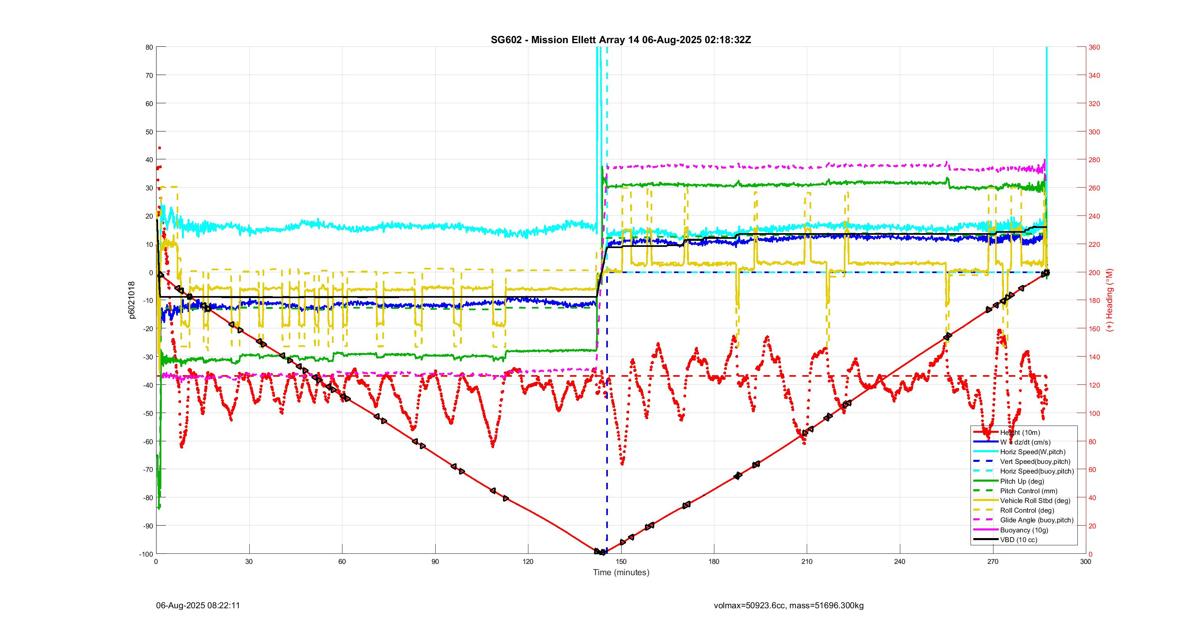
Task: Click the right heading axis tick label 280
Action: [1094, 160]
